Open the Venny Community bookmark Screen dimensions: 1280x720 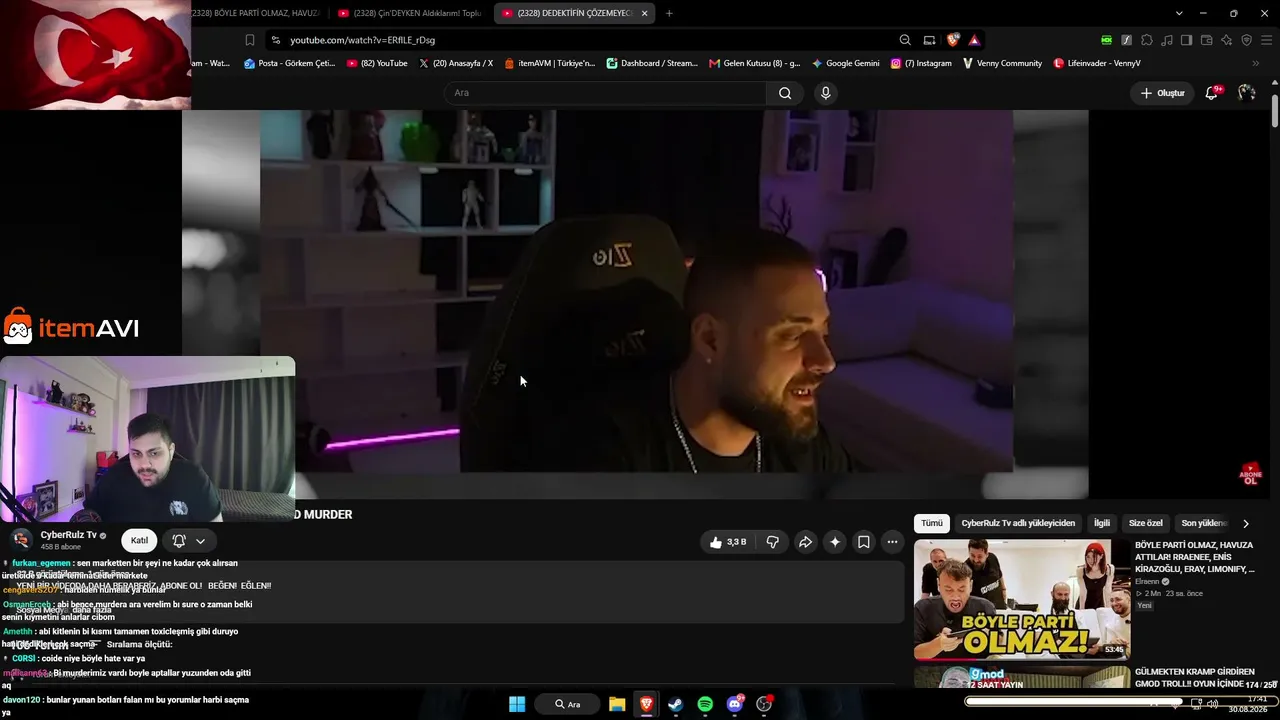click(x=1002, y=63)
